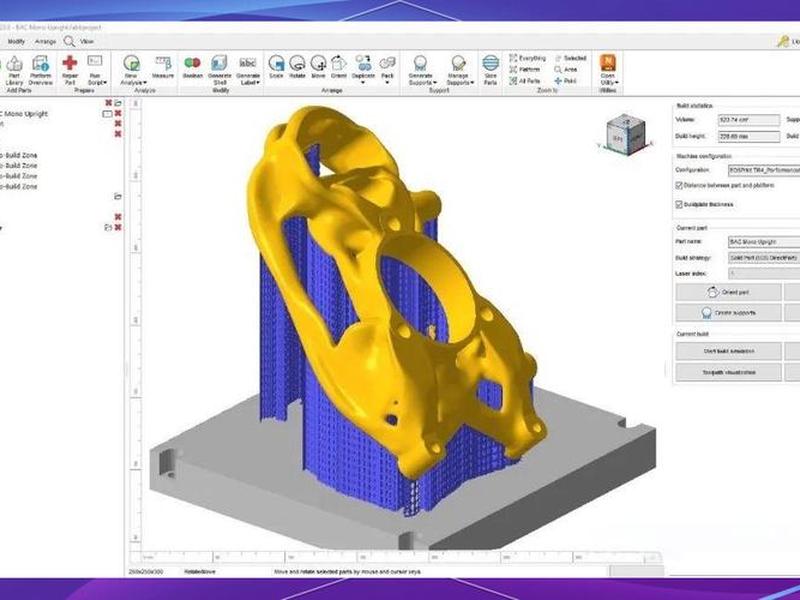Switch to the Arrange ribbon tab
Viewport: 800px width, 600px height.
(45, 41)
